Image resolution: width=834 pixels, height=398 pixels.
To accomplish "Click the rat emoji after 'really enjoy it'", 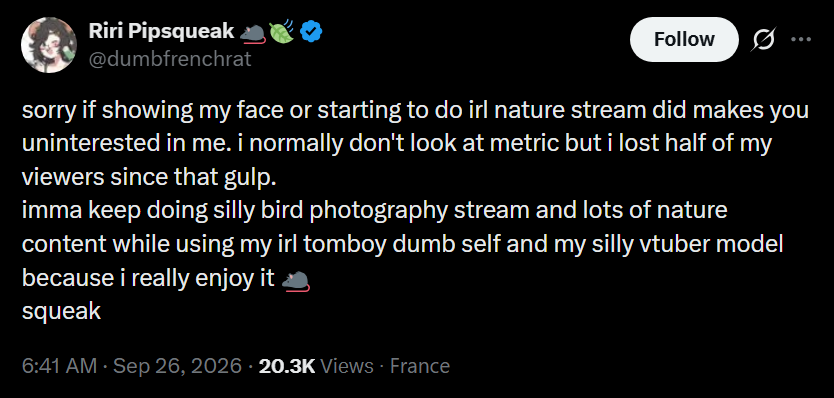I will click(295, 280).
